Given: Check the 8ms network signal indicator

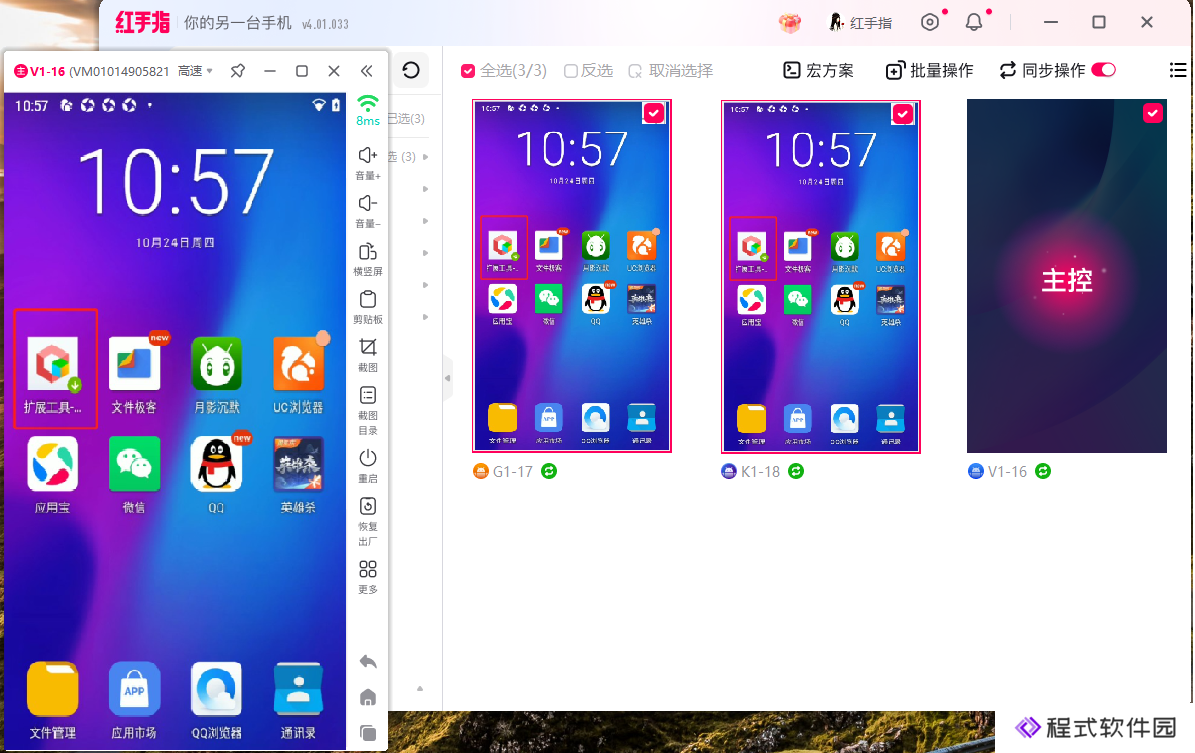Looking at the screenshot, I should pyautogui.click(x=367, y=111).
